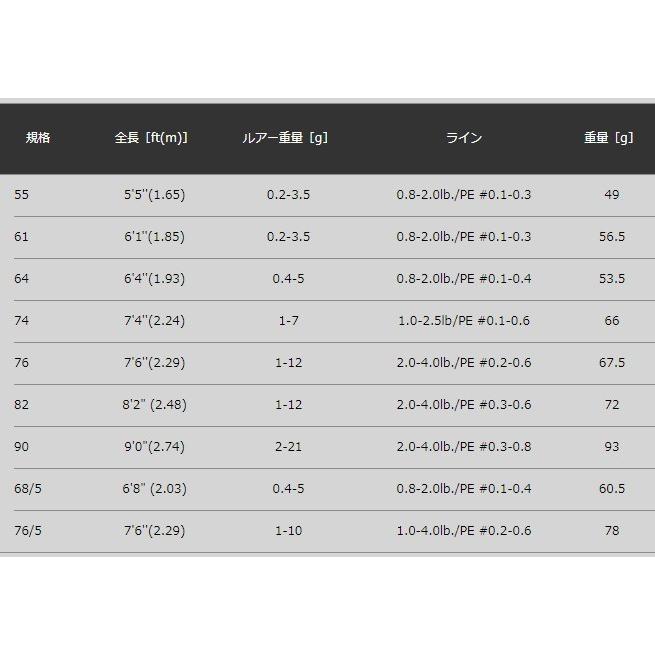Image resolution: width=655 pixels, height=655 pixels.
Task: Select the 2-21 lure weight cell
Action: coord(288,447)
